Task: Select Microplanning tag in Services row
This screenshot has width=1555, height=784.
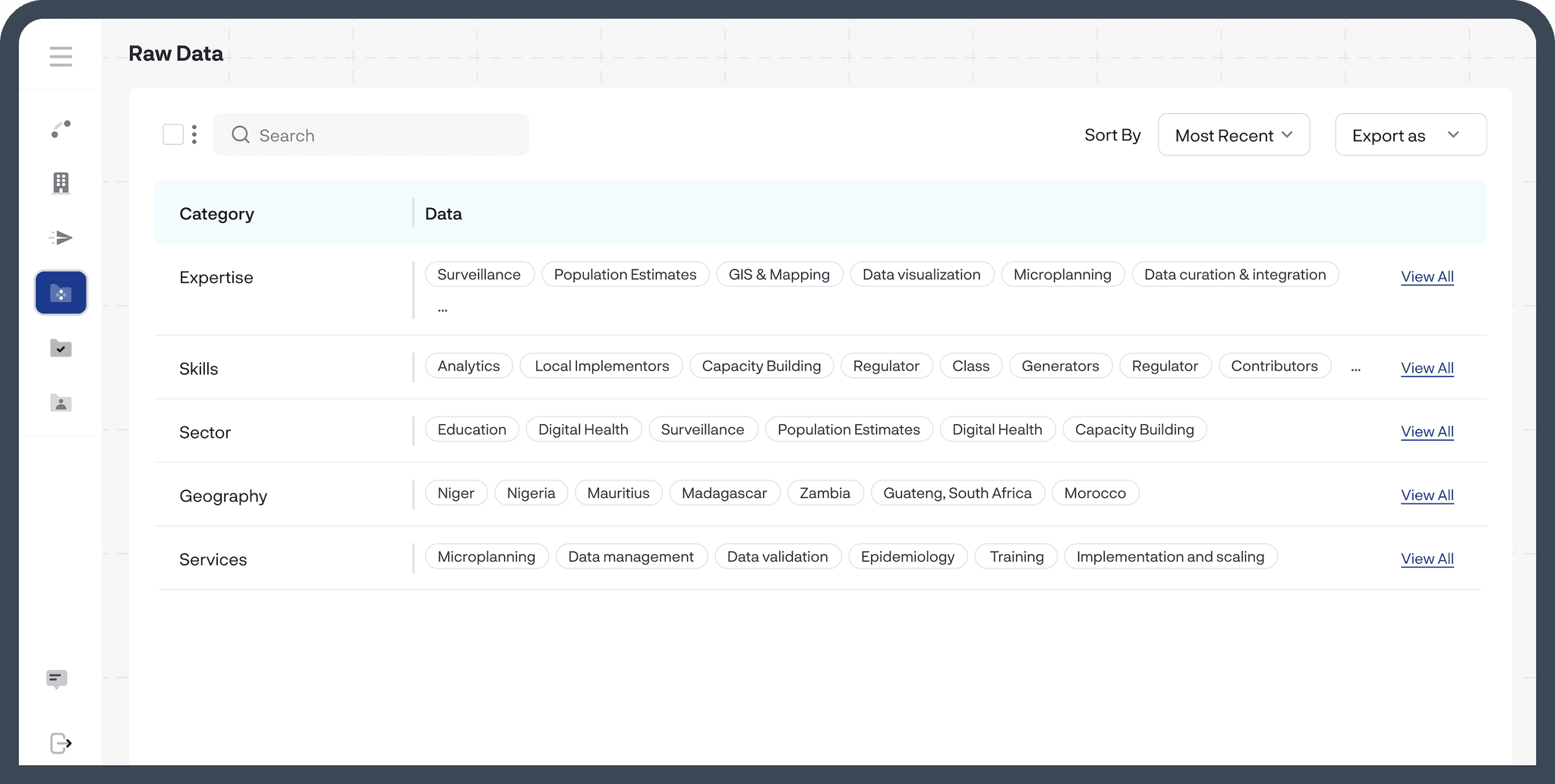Action: (487, 557)
